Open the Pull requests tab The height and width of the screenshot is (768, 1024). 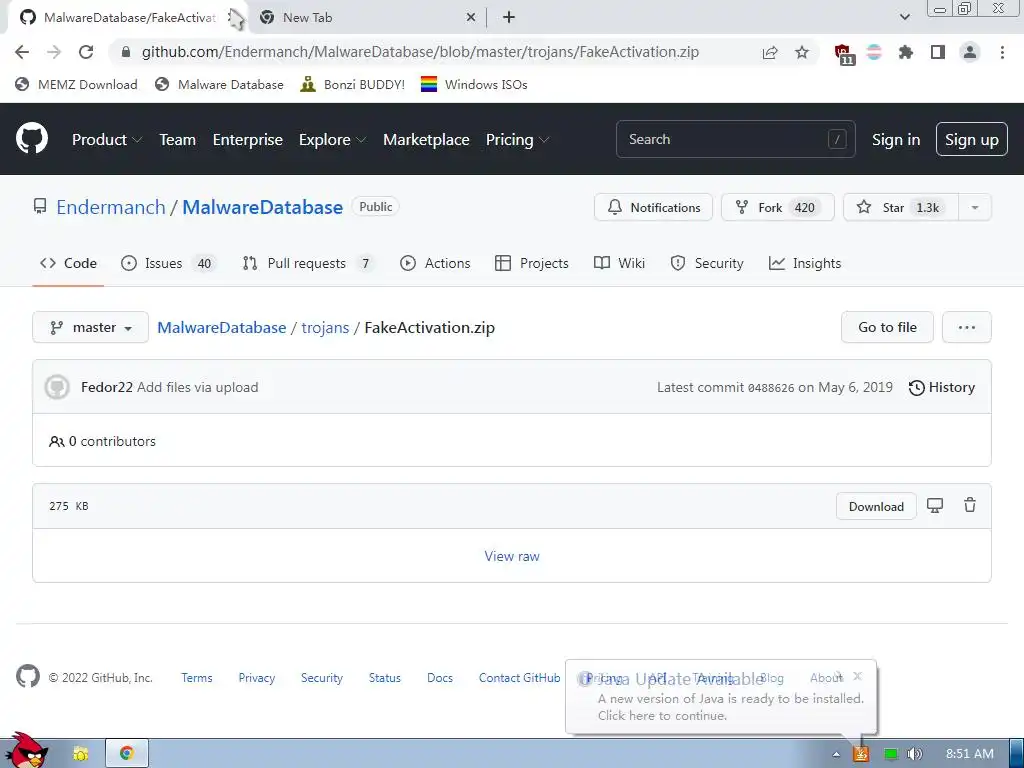tap(308, 263)
